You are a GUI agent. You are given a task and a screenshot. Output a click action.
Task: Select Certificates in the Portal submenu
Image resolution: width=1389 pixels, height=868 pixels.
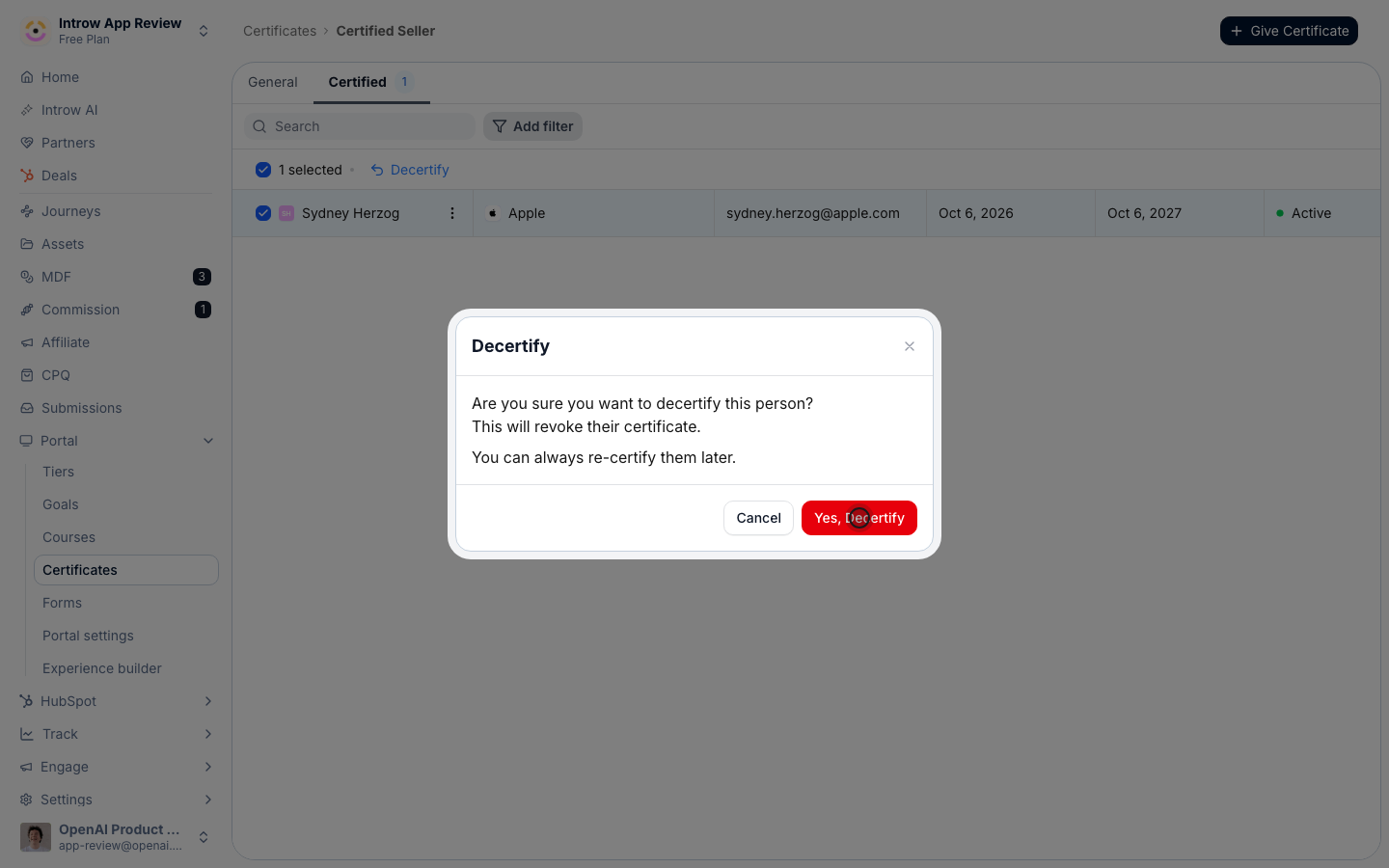[126, 570]
